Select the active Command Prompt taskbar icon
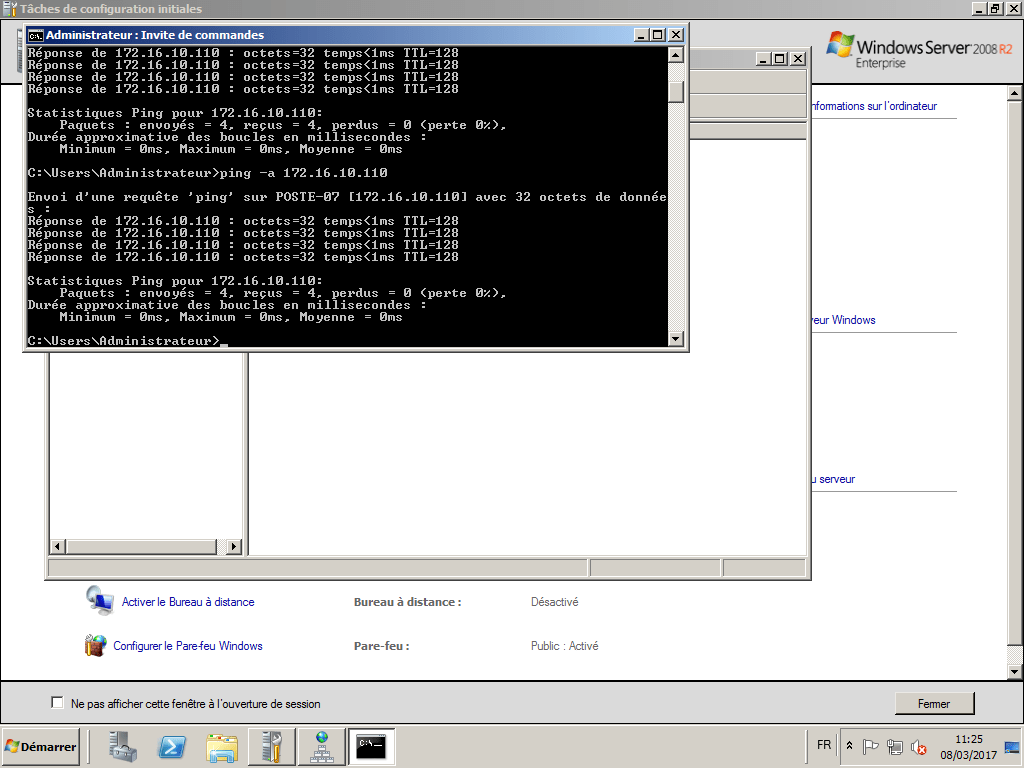Viewport: 1024px width, 768px height. pyautogui.click(x=371, y=746)
